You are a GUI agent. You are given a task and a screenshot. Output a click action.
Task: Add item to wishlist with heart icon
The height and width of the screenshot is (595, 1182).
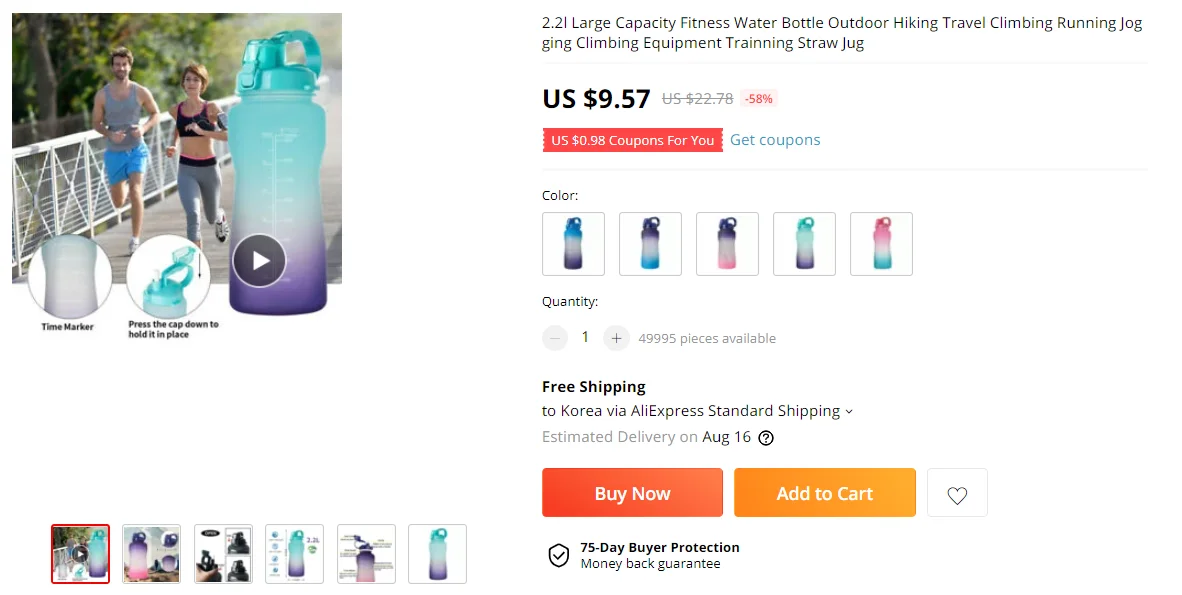coord(957,494)
